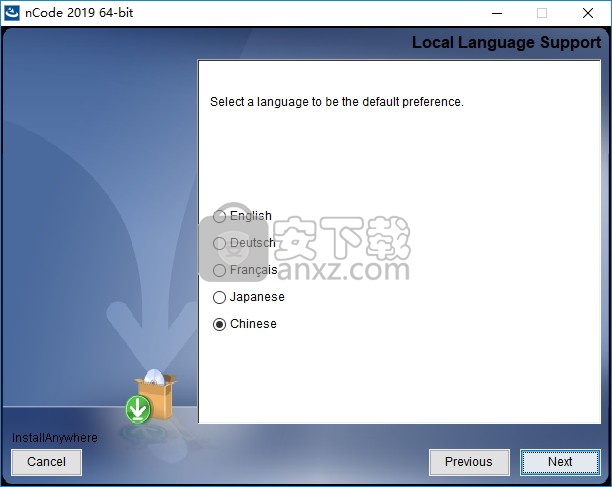Click the Next button
Screen dimensions: 612x487
coord(560,462)
